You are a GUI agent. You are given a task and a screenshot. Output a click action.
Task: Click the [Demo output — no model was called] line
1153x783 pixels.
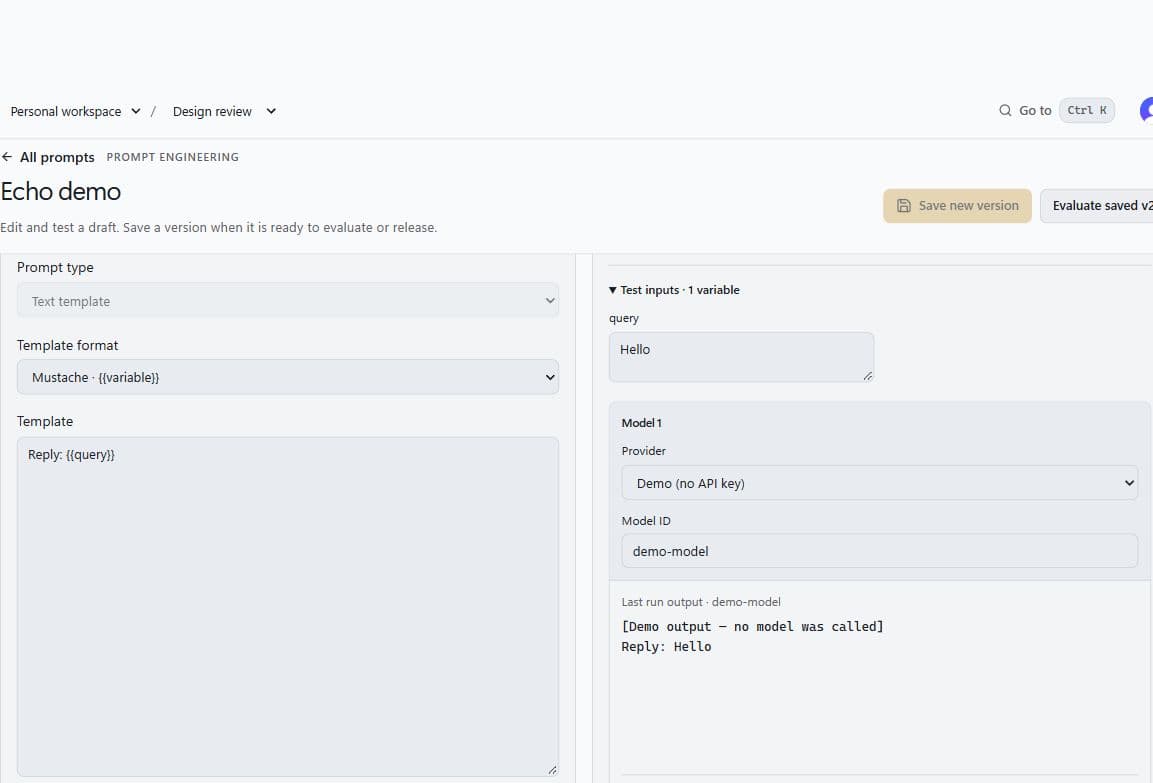[x=752, y=626]
